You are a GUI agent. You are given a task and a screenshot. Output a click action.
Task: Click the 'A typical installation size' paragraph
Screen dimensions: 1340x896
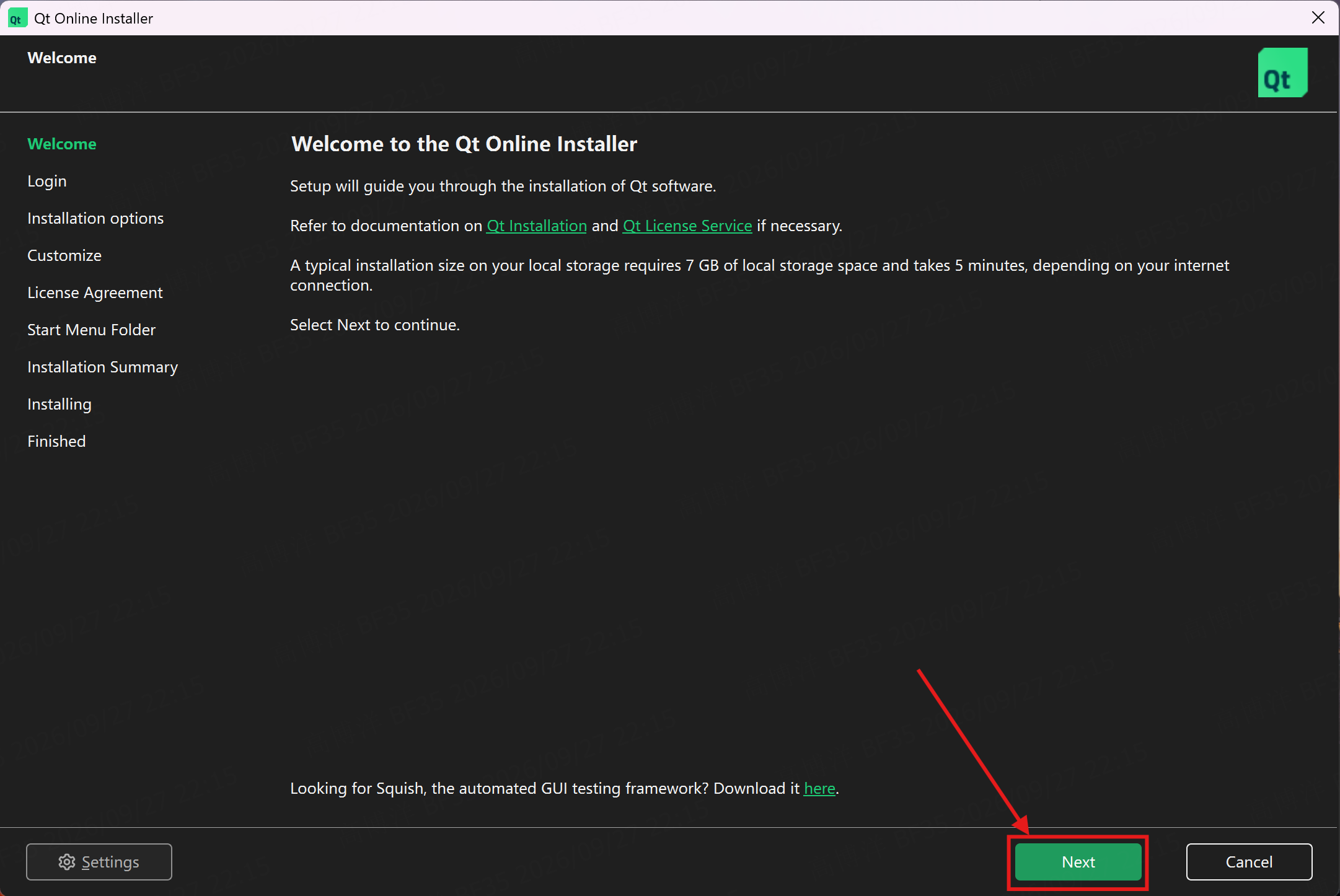pos(760,275)
